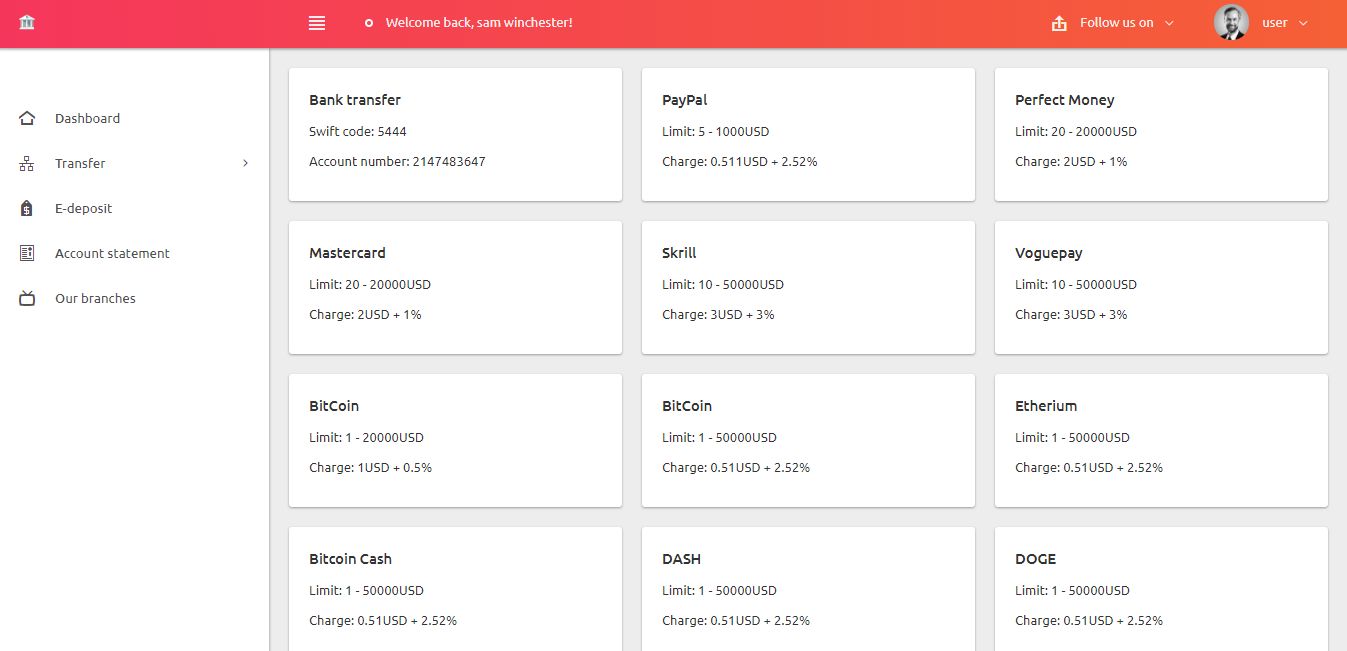
Task: Select E-deposit in the sidebar menu
Action: 83,208
